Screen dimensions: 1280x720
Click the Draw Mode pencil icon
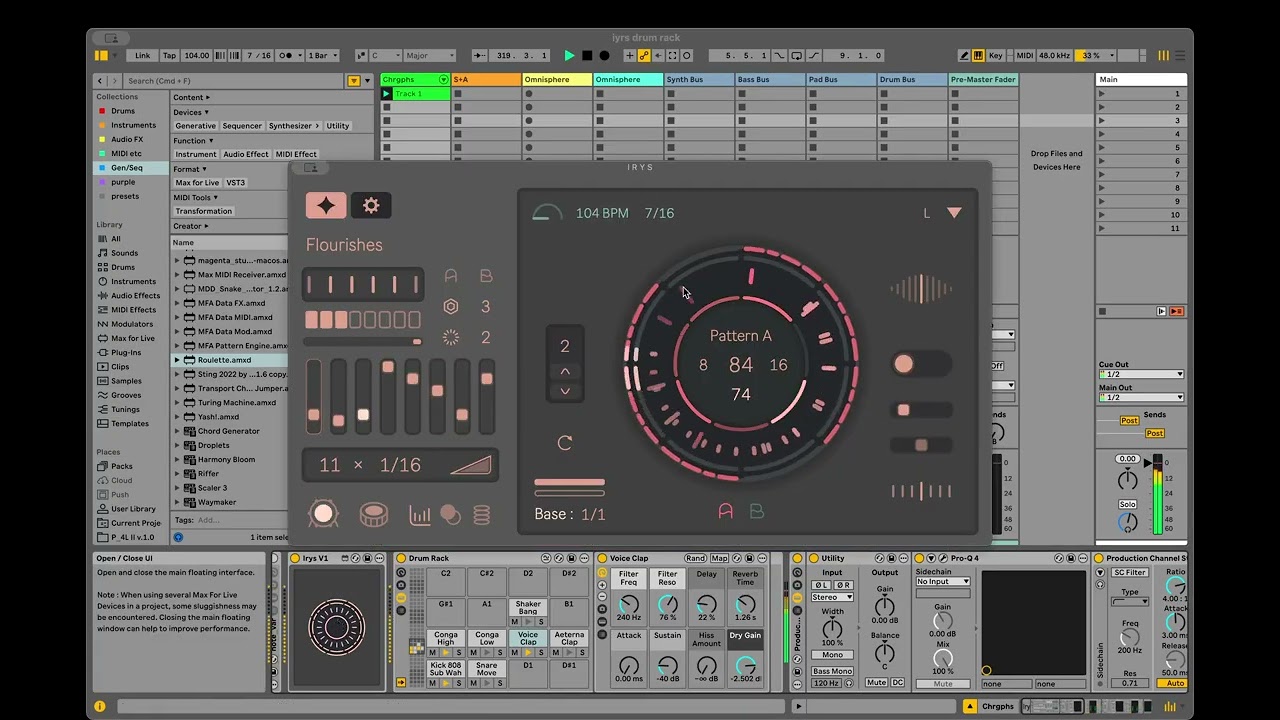coord(964,56)
